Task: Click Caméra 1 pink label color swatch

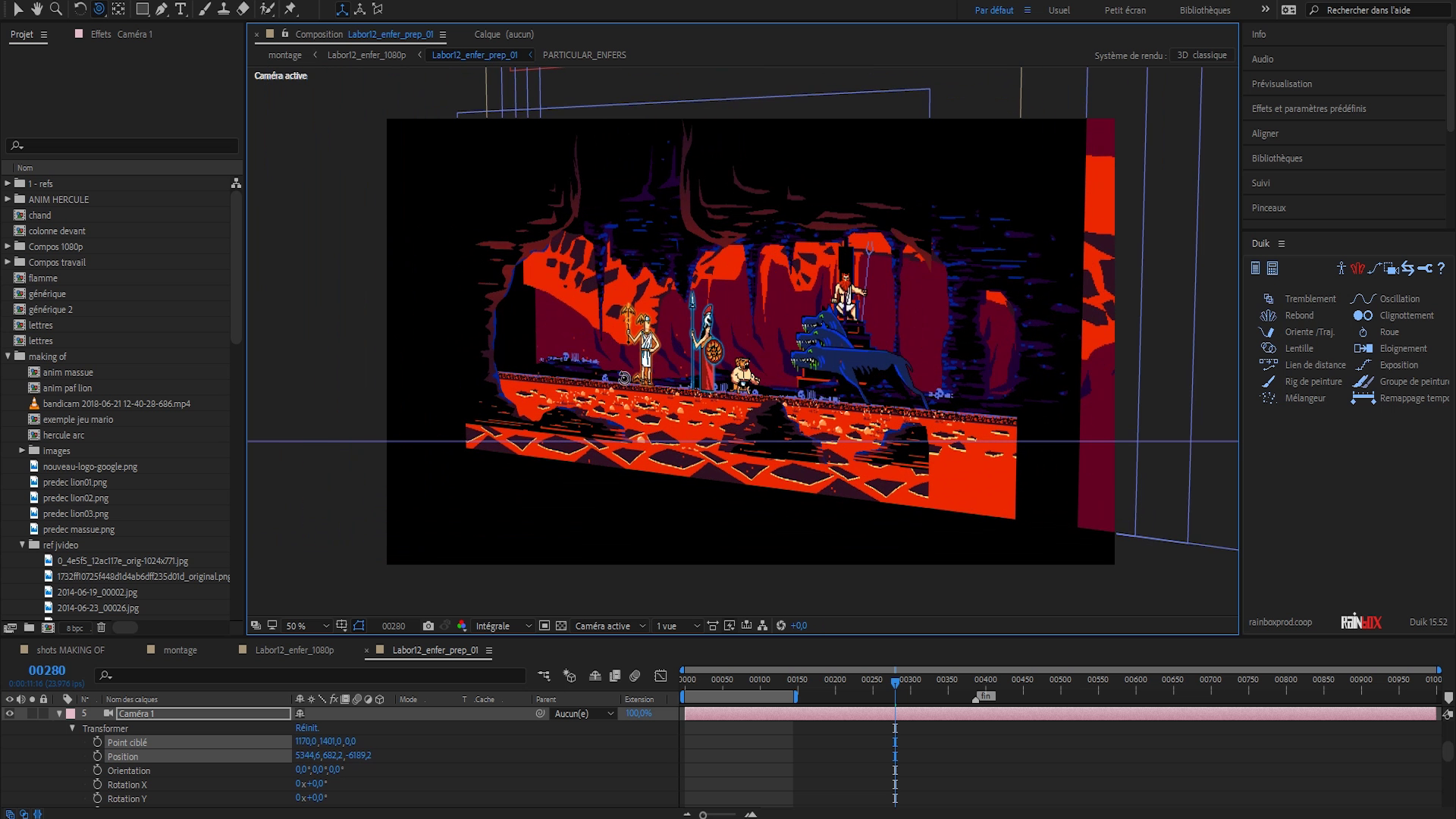Action: point(71,714)
